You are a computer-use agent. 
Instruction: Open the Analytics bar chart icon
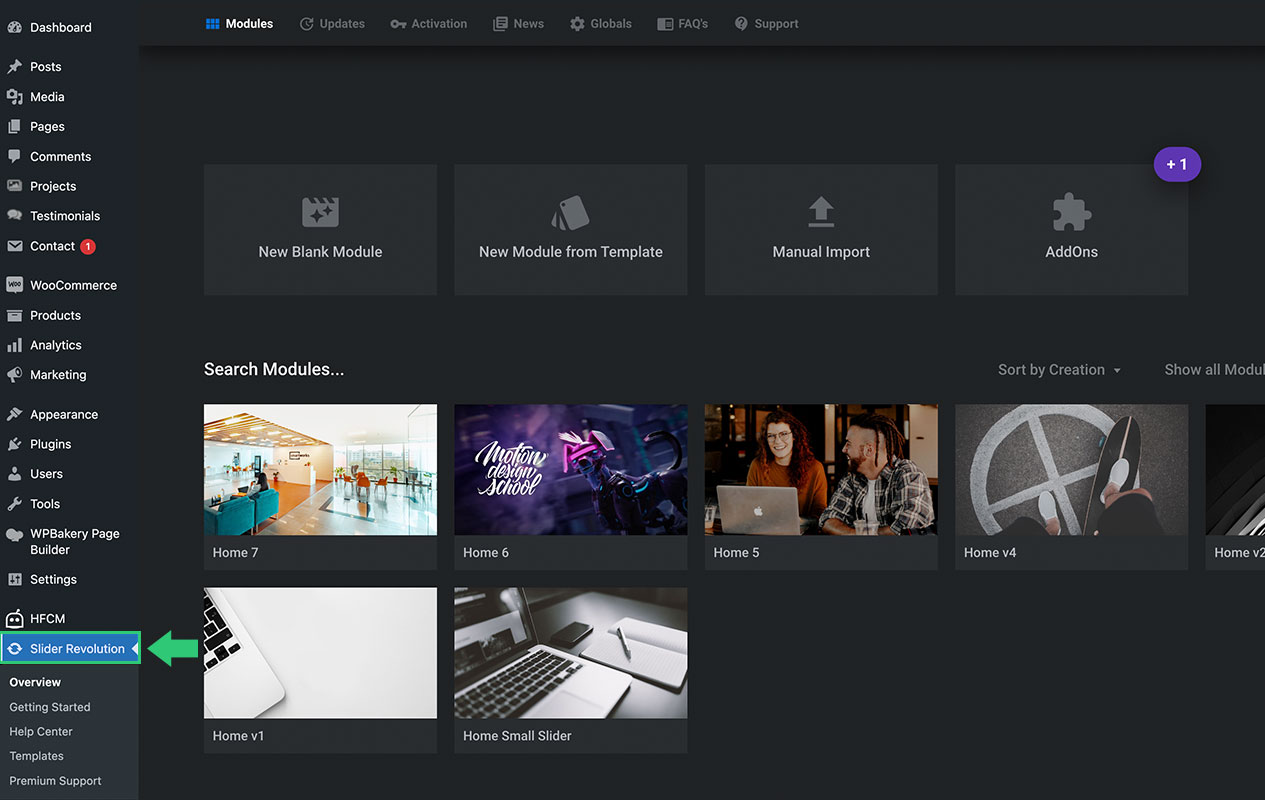click(14, 345)
